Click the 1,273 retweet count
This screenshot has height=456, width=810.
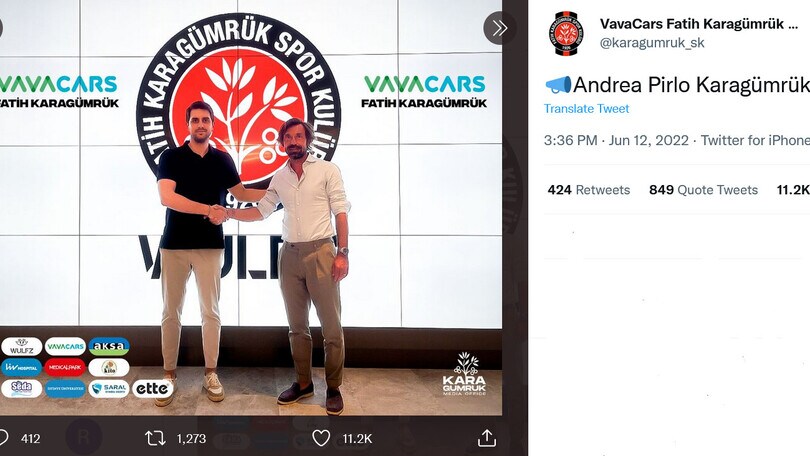[191, 439]
